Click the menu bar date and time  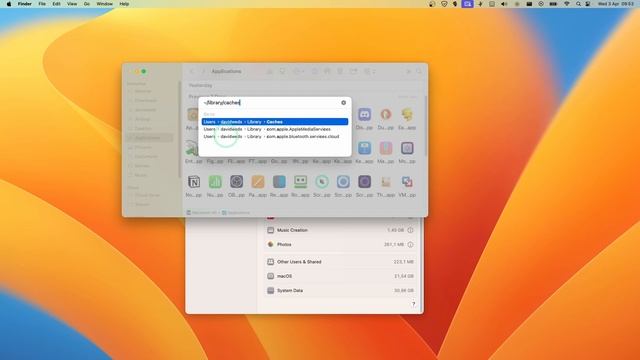[x=616, y=4]
